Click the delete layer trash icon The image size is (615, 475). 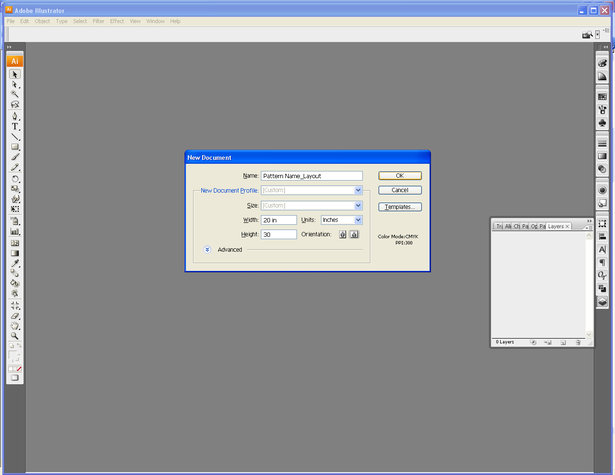pyautogui.click(x=578, y=342)
